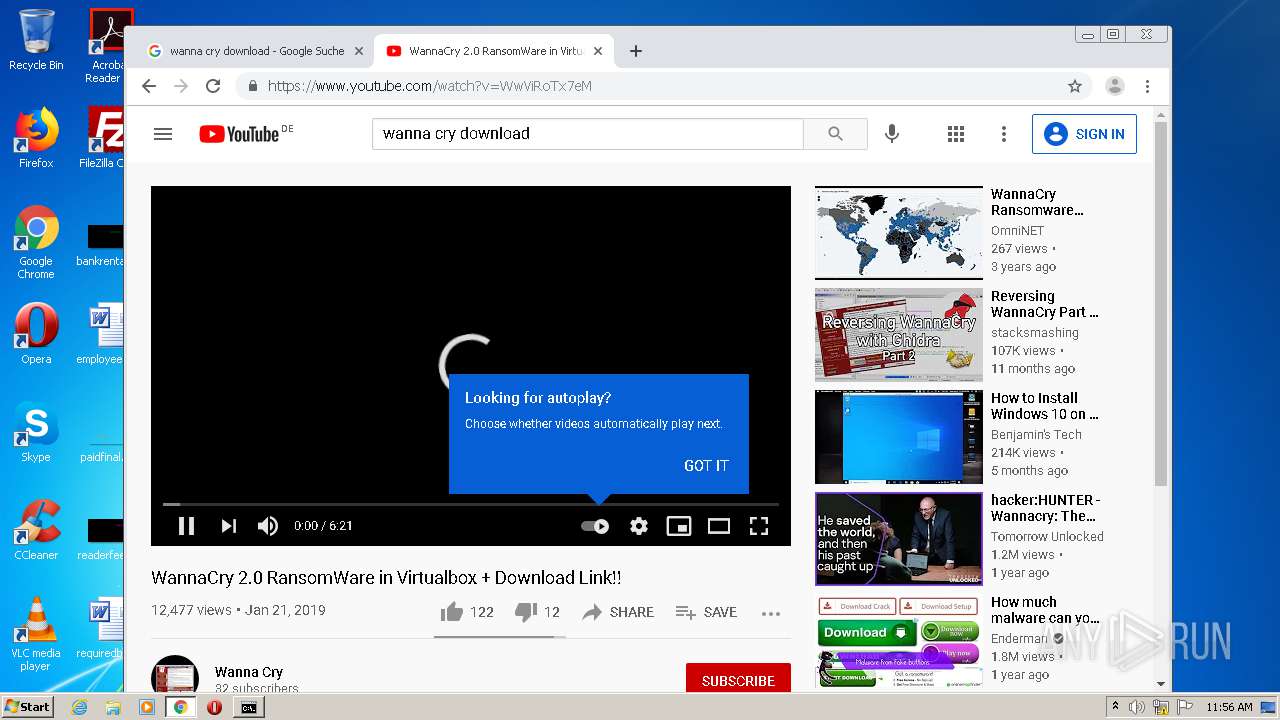1280x720 pixels.
Task: Launch Opera from the desktop
Action: point(36,334)
